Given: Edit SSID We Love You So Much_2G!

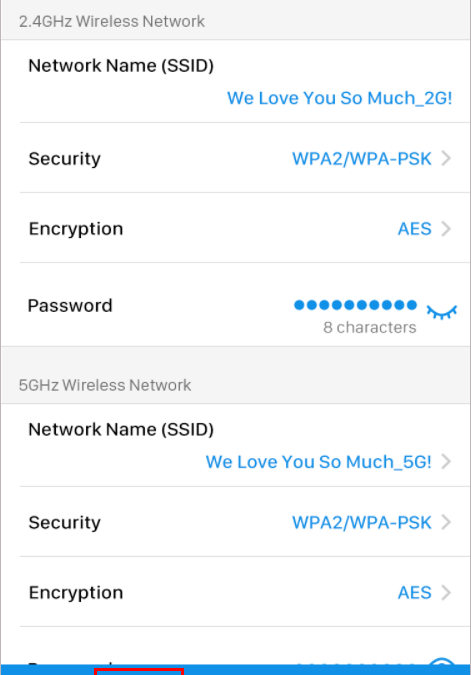Looking at the screenshot, I should tap(340, 98).
